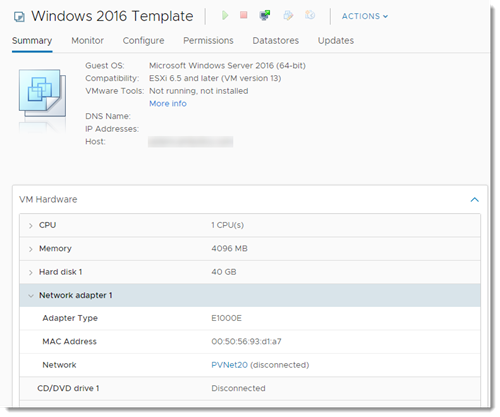Go to the Updates tab
The width and height of the screenshot is (500, 417).
[x=336, y=41]
